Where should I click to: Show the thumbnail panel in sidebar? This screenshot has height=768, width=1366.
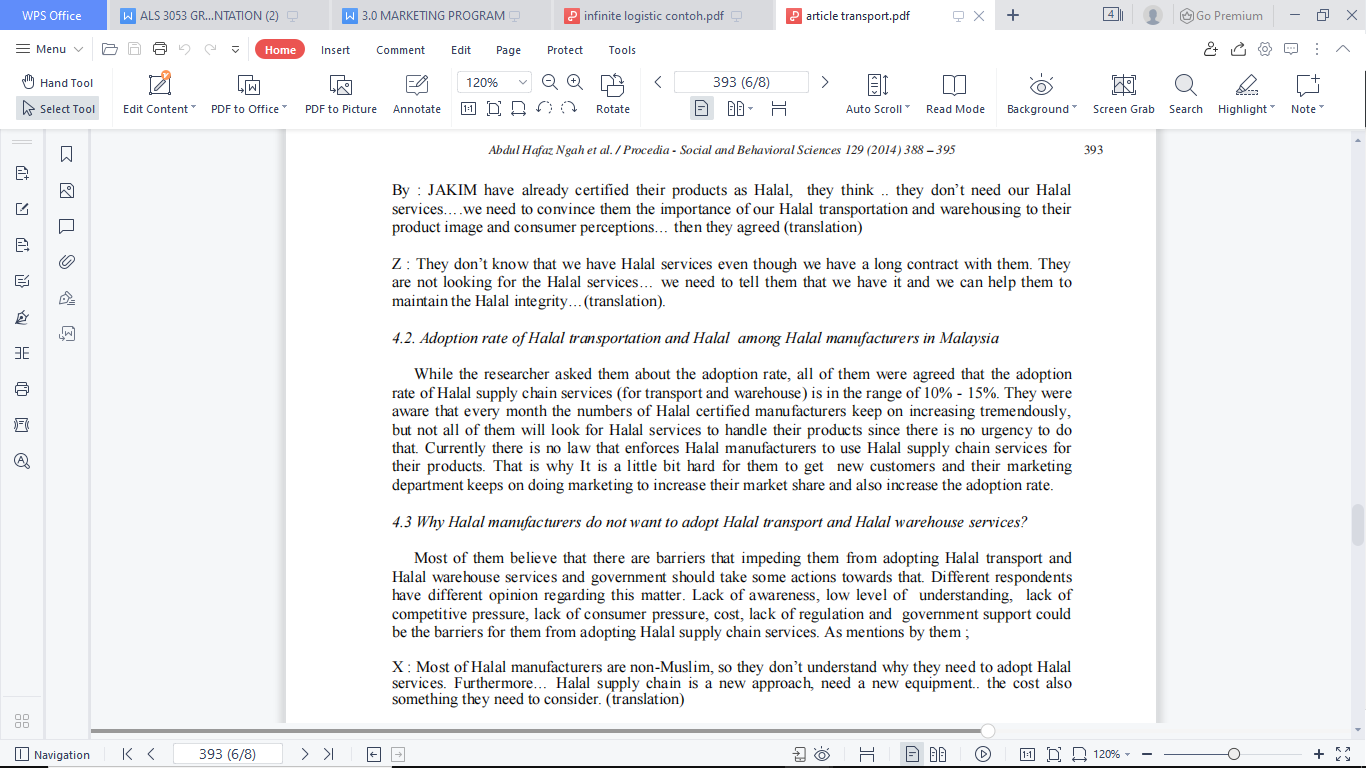click(67, 190)
